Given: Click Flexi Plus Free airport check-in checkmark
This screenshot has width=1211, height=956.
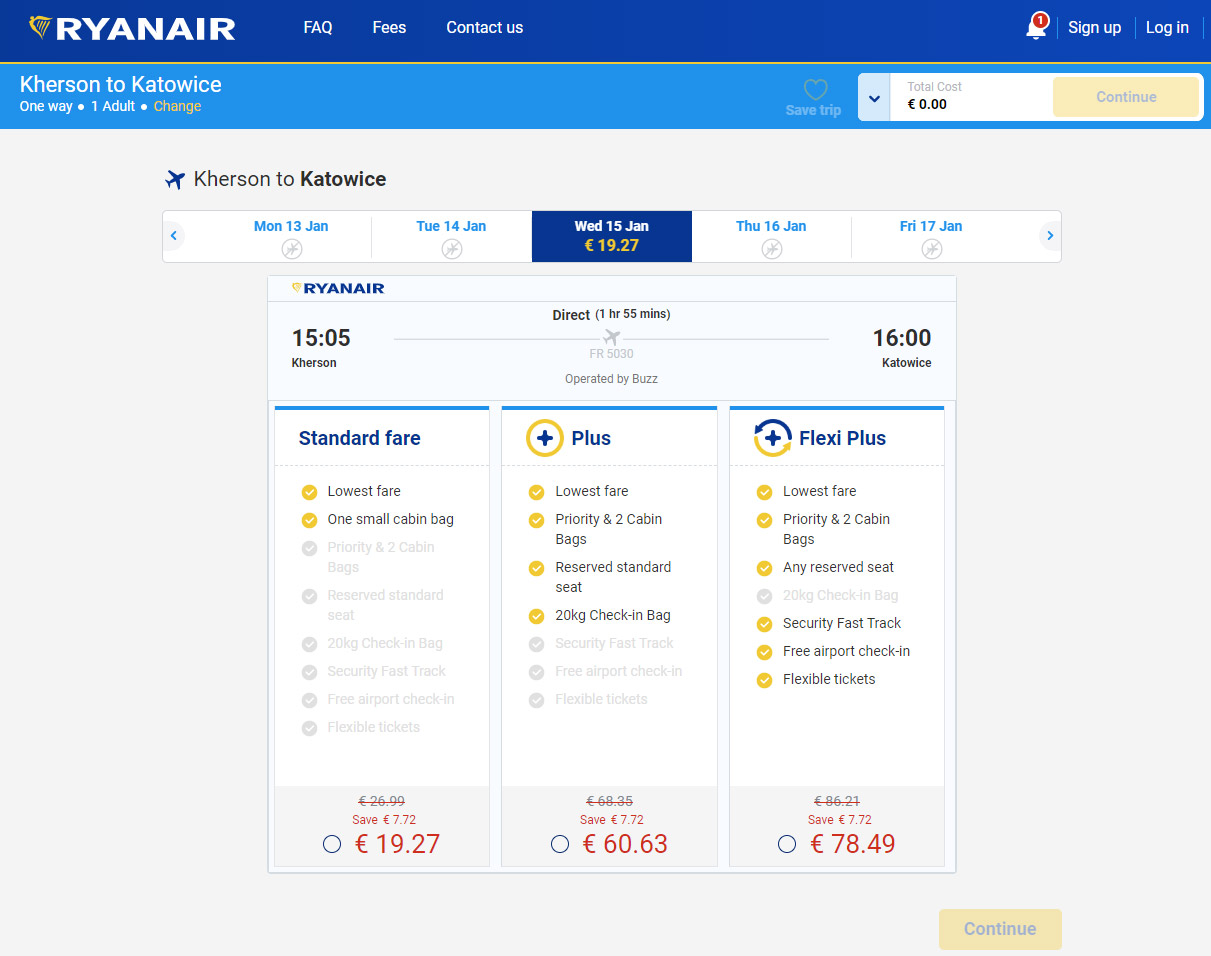Looking at the screenshot, I should pos(764,651).
